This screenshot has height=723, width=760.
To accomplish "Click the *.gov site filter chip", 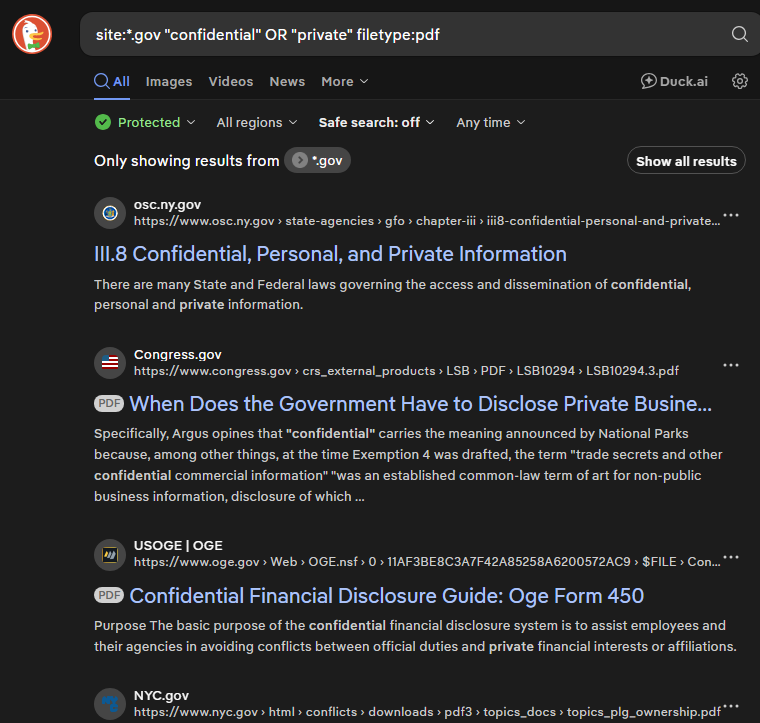I will (317, 160).
